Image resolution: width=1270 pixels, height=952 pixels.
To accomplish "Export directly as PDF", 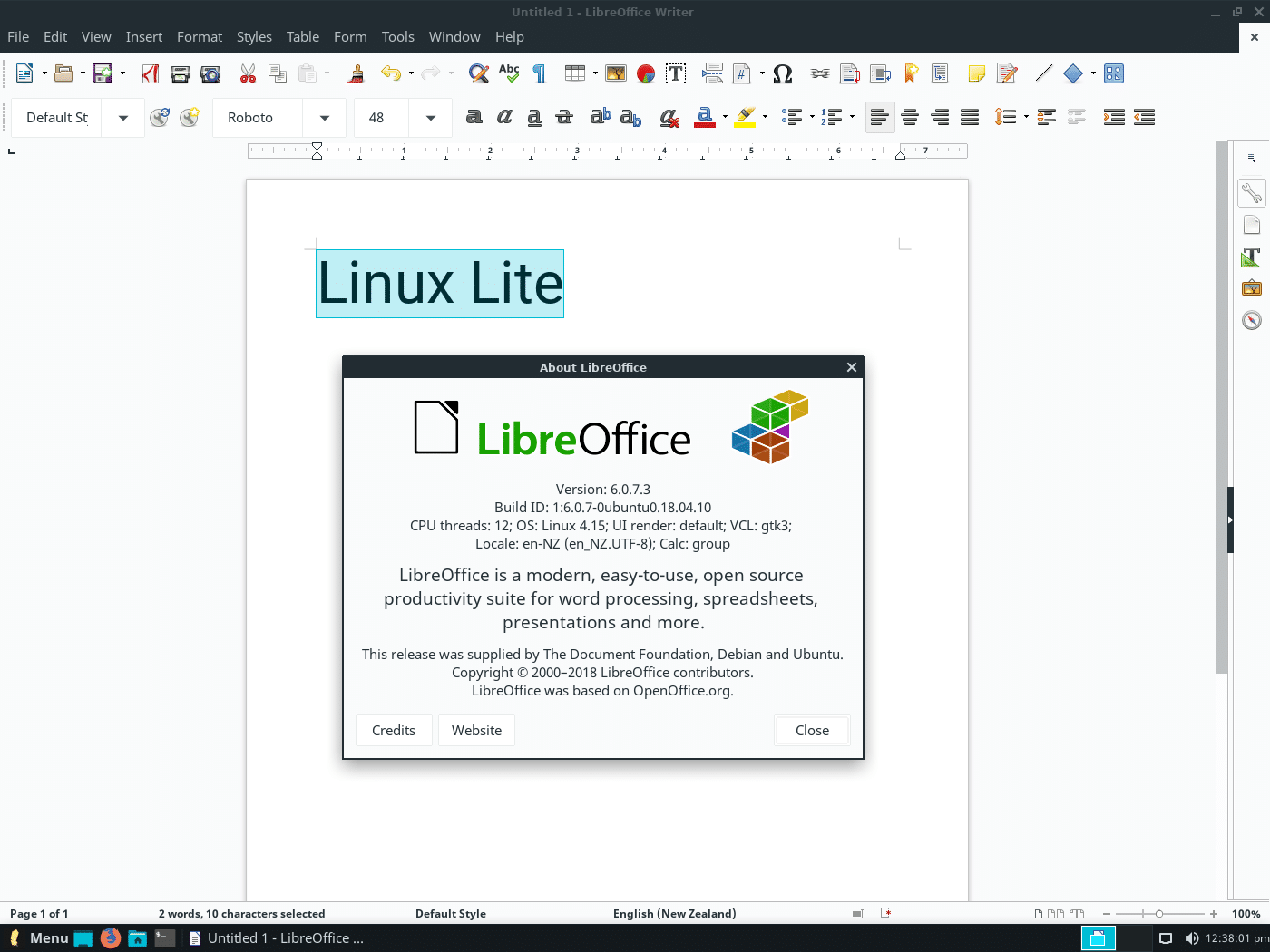I will (150, 73).
